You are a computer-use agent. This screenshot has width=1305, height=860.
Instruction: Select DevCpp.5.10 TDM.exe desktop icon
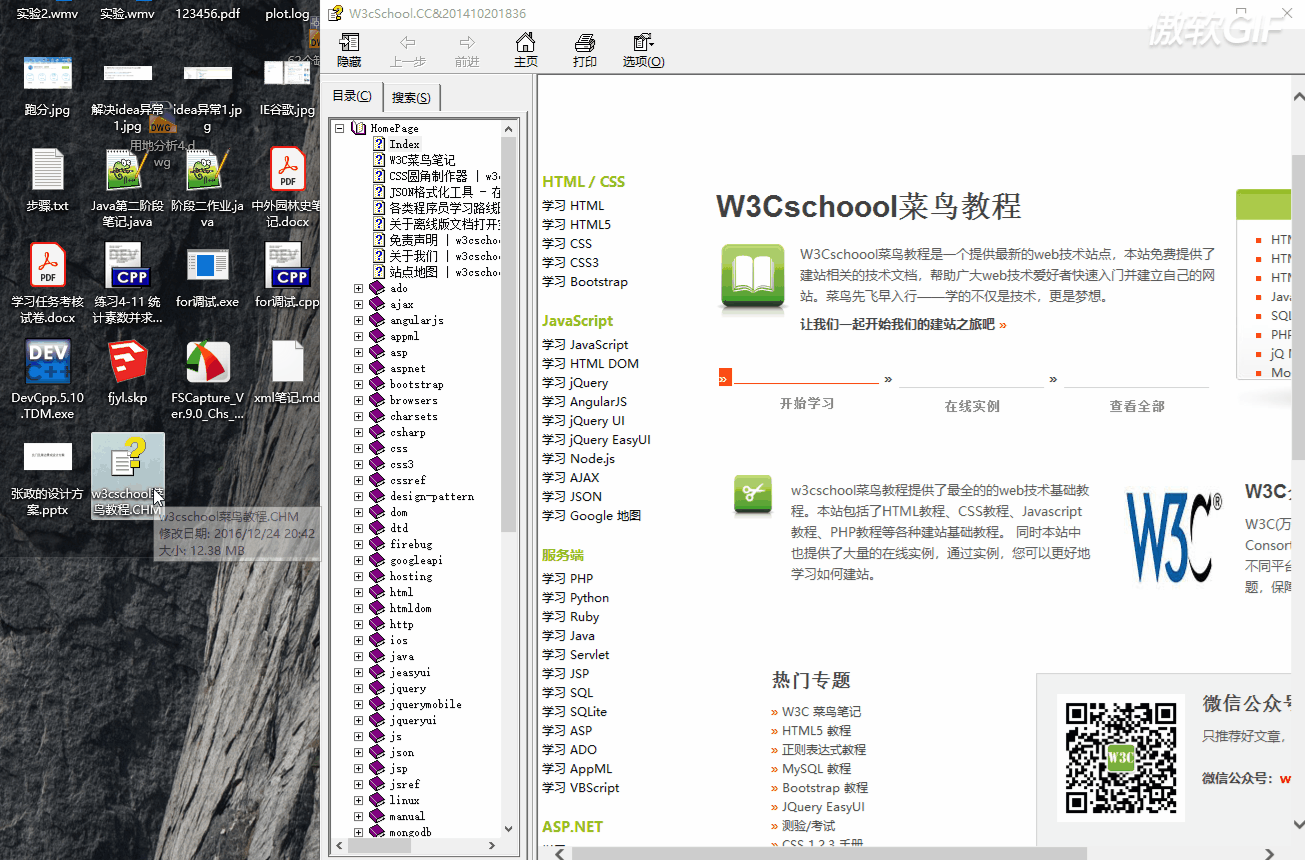click(48, 378)
